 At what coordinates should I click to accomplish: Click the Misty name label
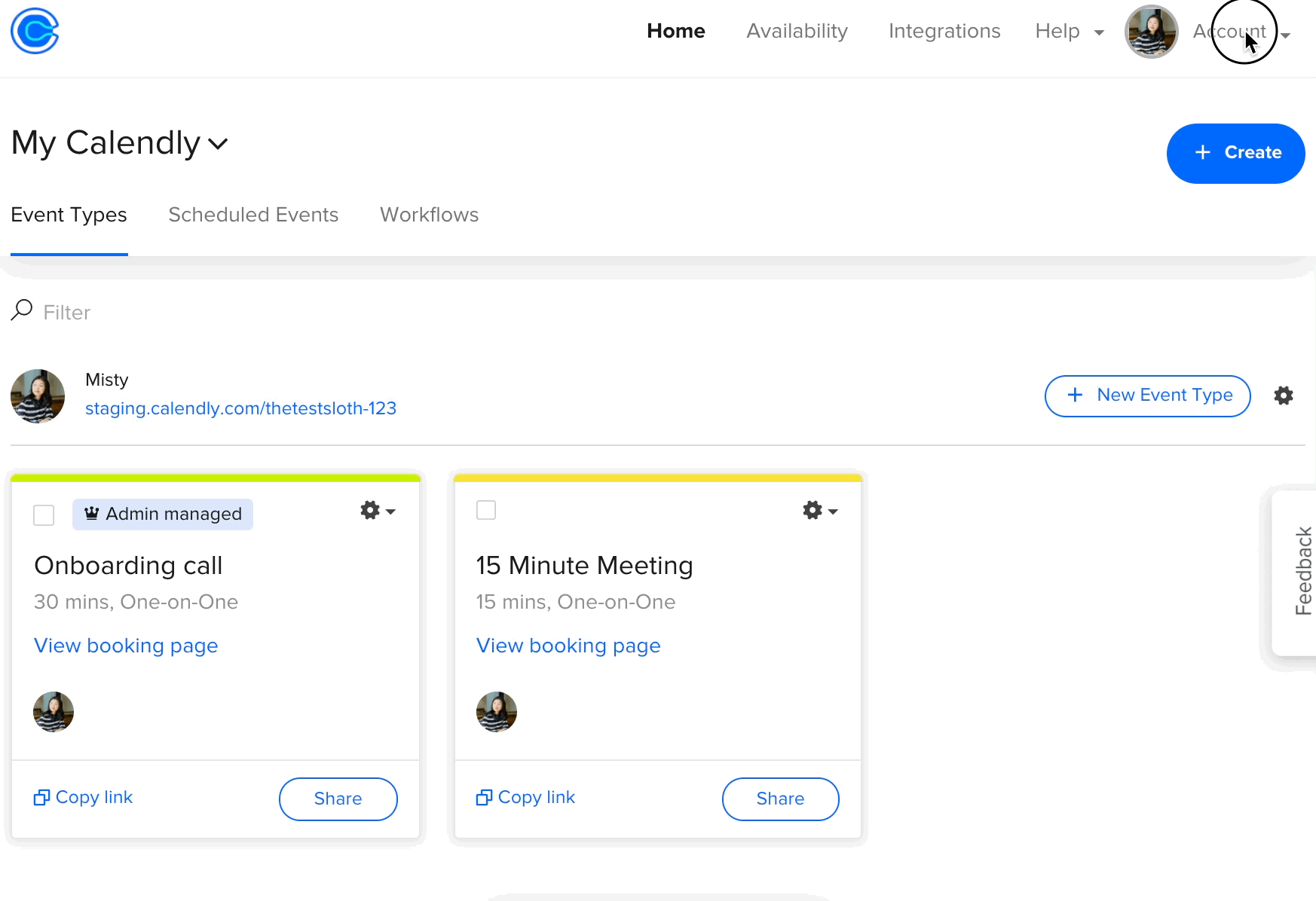point(106,380)
